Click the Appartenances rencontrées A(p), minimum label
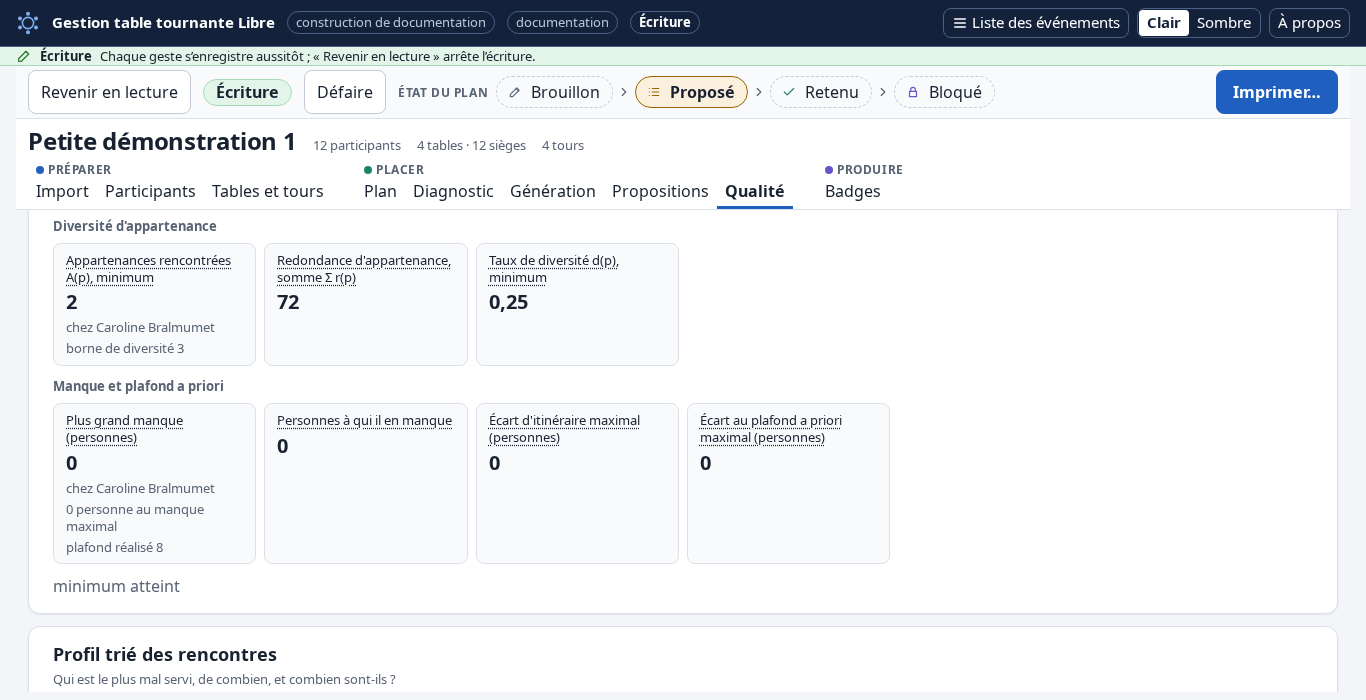This screenshot has width=1366, height=700. tap(148, 269)
